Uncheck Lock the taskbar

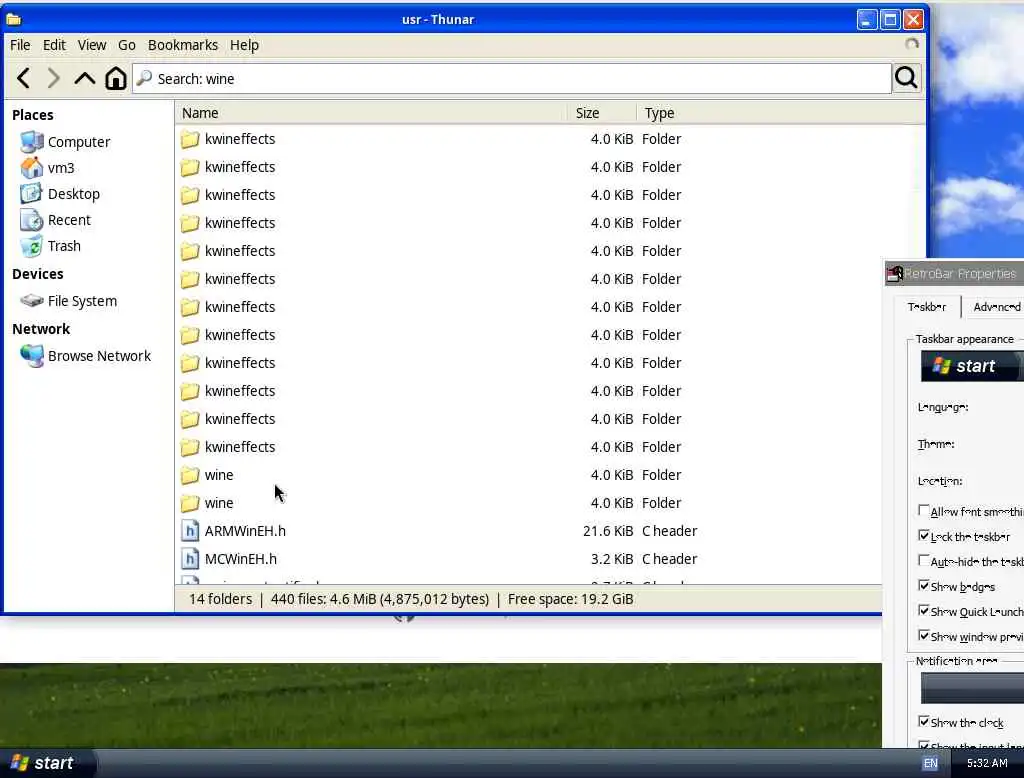[x=923, y=536]
